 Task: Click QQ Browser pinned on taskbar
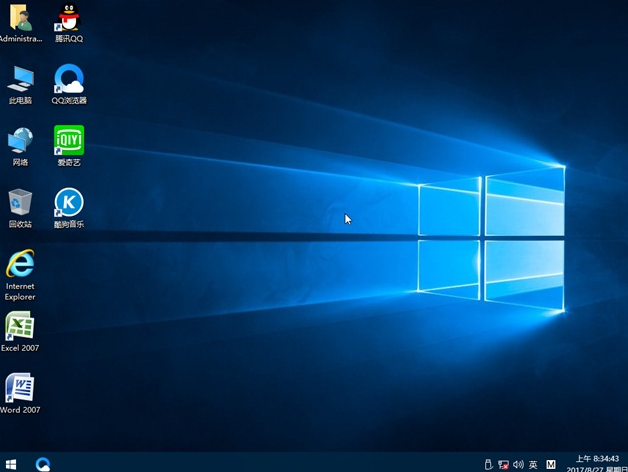coord(43,464)
